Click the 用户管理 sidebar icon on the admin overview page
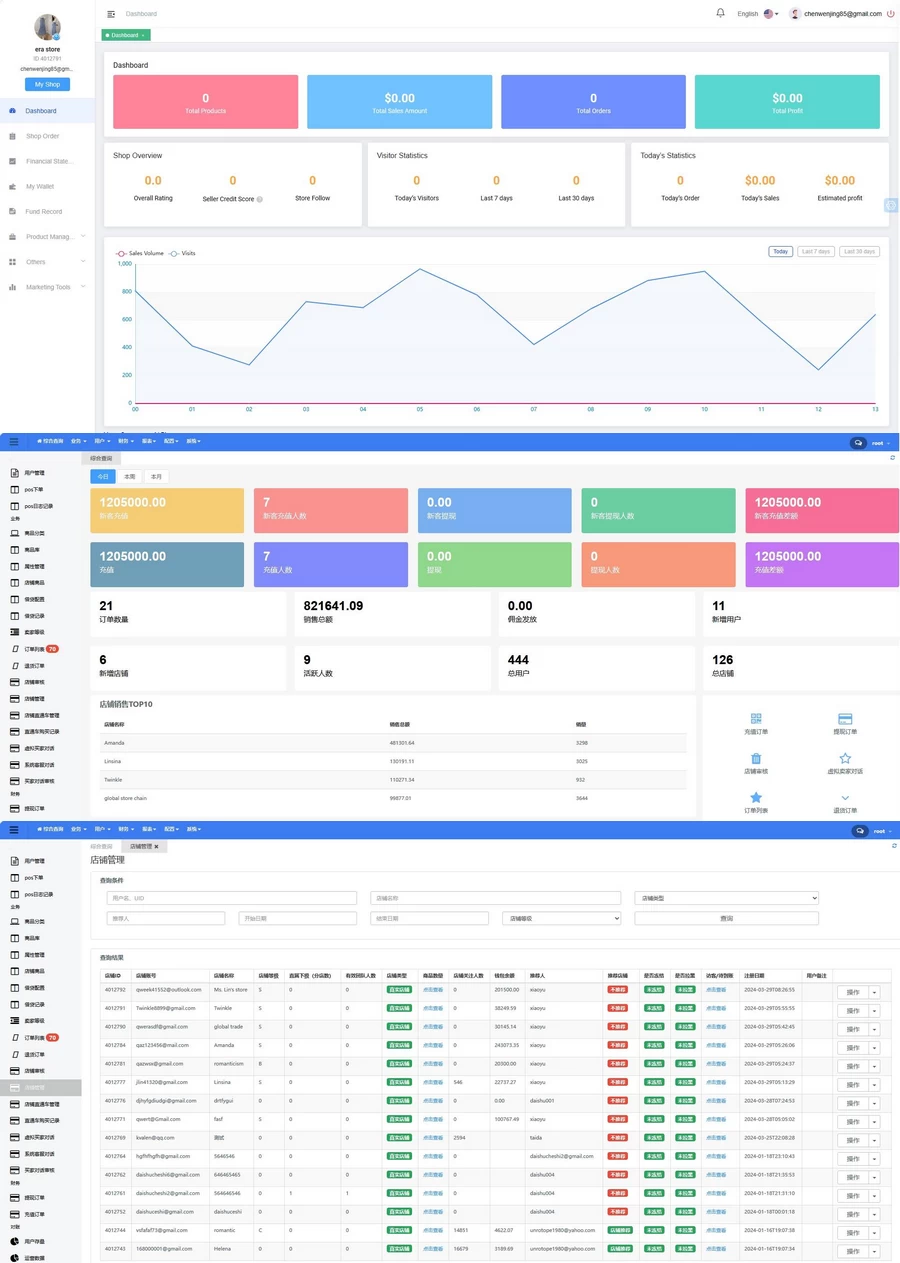The height and width of the screenshot is (1263, 900). pos(14,473)
